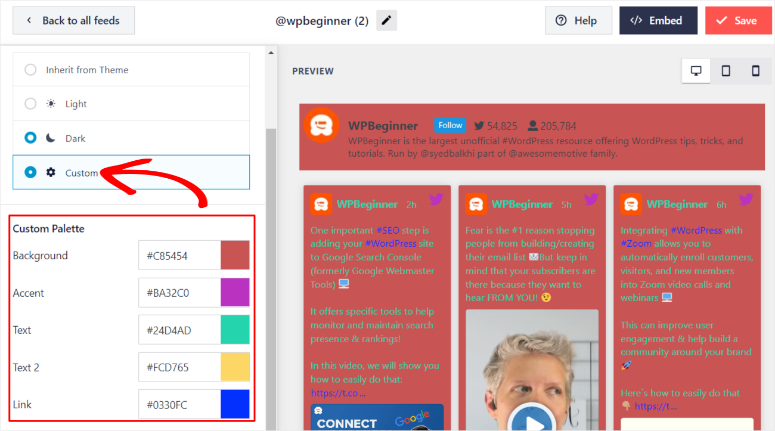The height and width of the screenshot is (431, 775).
Task: Click the pencil icon to rename feed
Action: pyautogui.click(x=387, y=21)
